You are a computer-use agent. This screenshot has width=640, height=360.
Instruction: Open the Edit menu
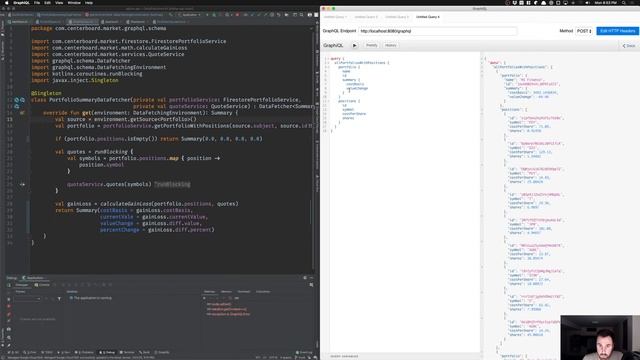(47, 3)
